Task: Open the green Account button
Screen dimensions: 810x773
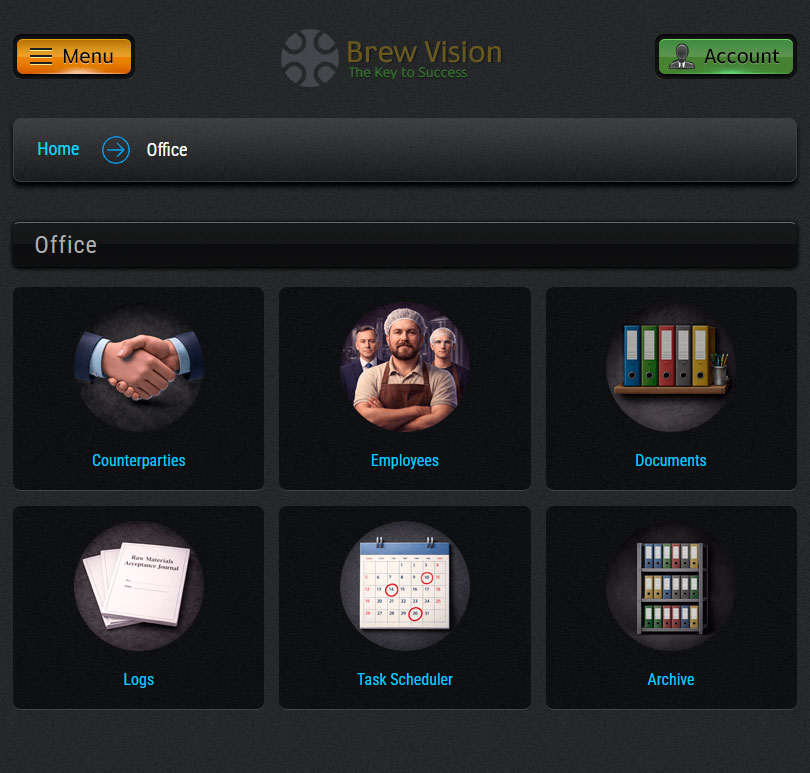Action: (x=725, y=56)
